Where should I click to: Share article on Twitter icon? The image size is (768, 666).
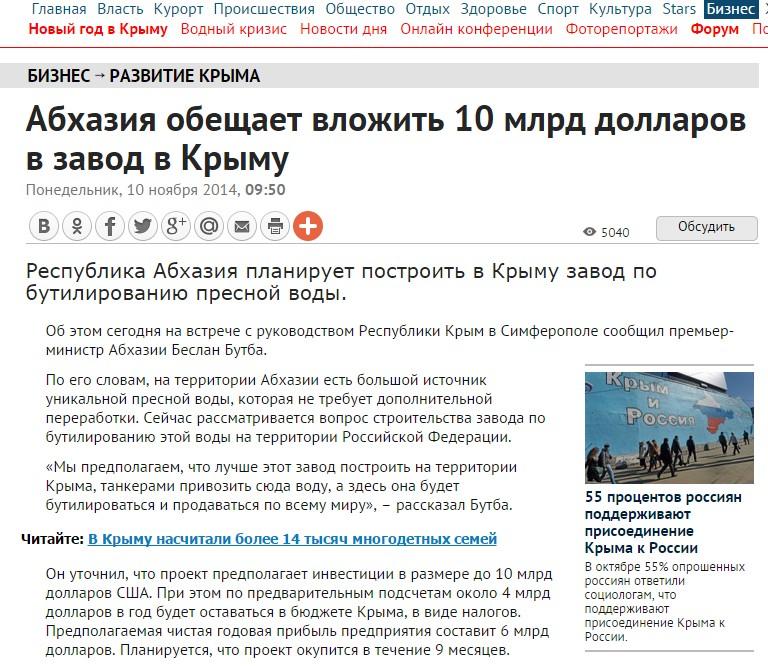[143, 226]
